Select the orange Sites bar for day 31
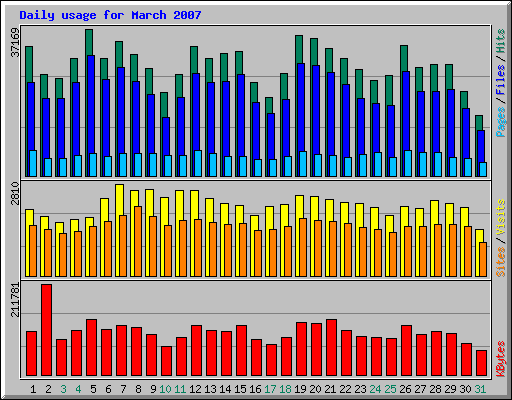This screenshot has height=400, width=512. point(483,259)
